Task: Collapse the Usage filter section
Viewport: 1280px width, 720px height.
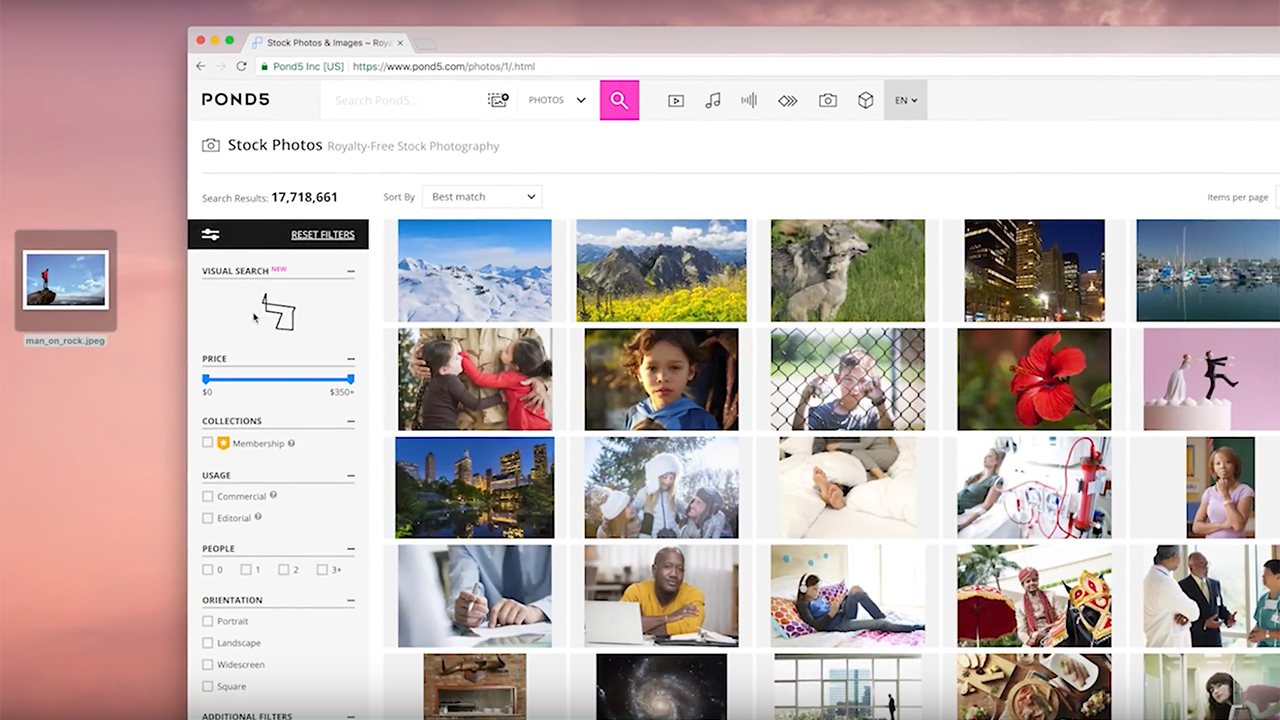Action: coord(351,475)
